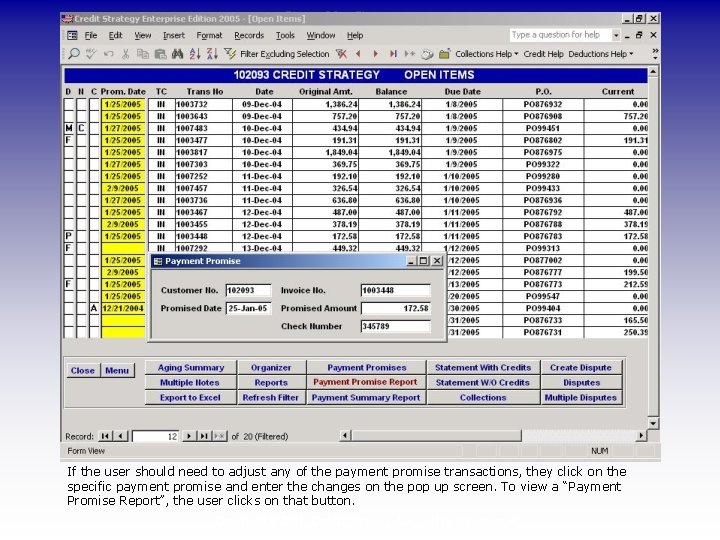The height and width of the screenshot is (540, 720).
Task: Click the 'Type a question for help' box
Action: [560, 35]
